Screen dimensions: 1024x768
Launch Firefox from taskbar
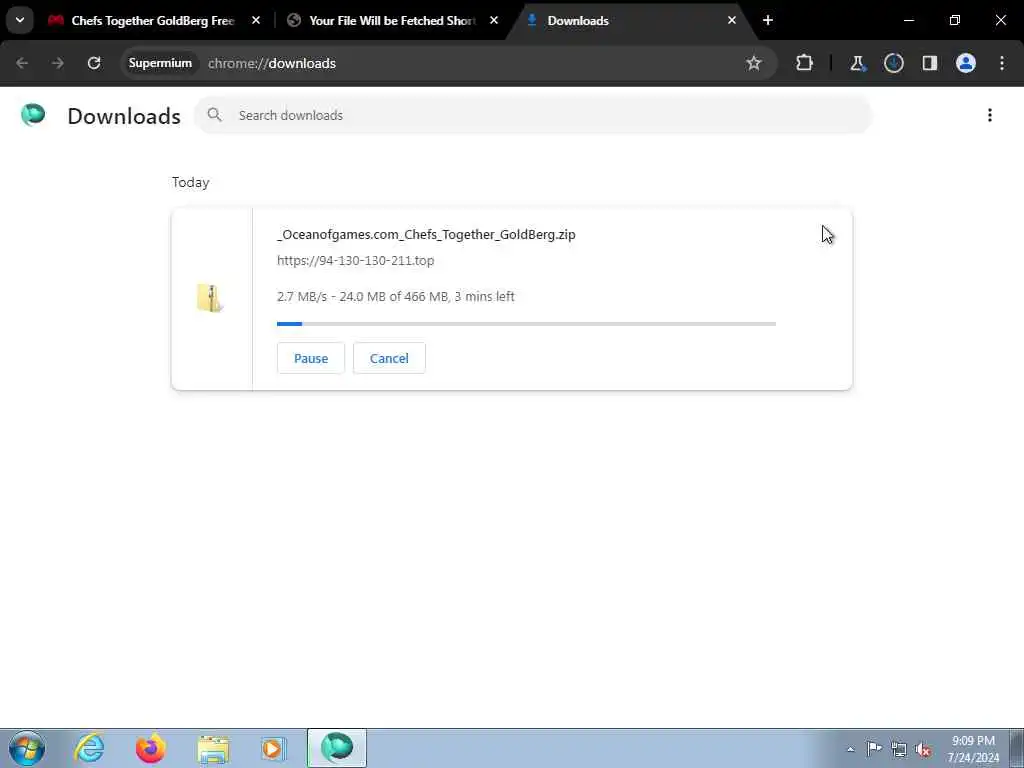pos(150,748)
